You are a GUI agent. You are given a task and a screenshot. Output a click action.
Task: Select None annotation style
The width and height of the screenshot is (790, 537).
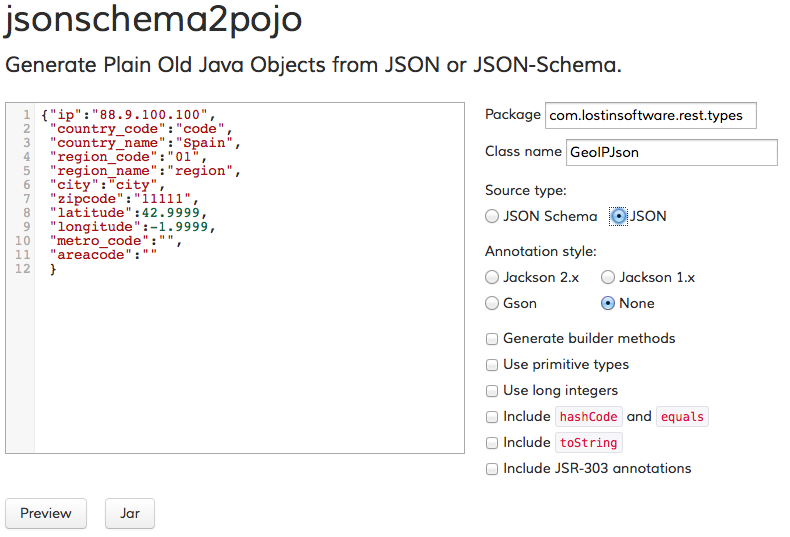coord(608,303)
